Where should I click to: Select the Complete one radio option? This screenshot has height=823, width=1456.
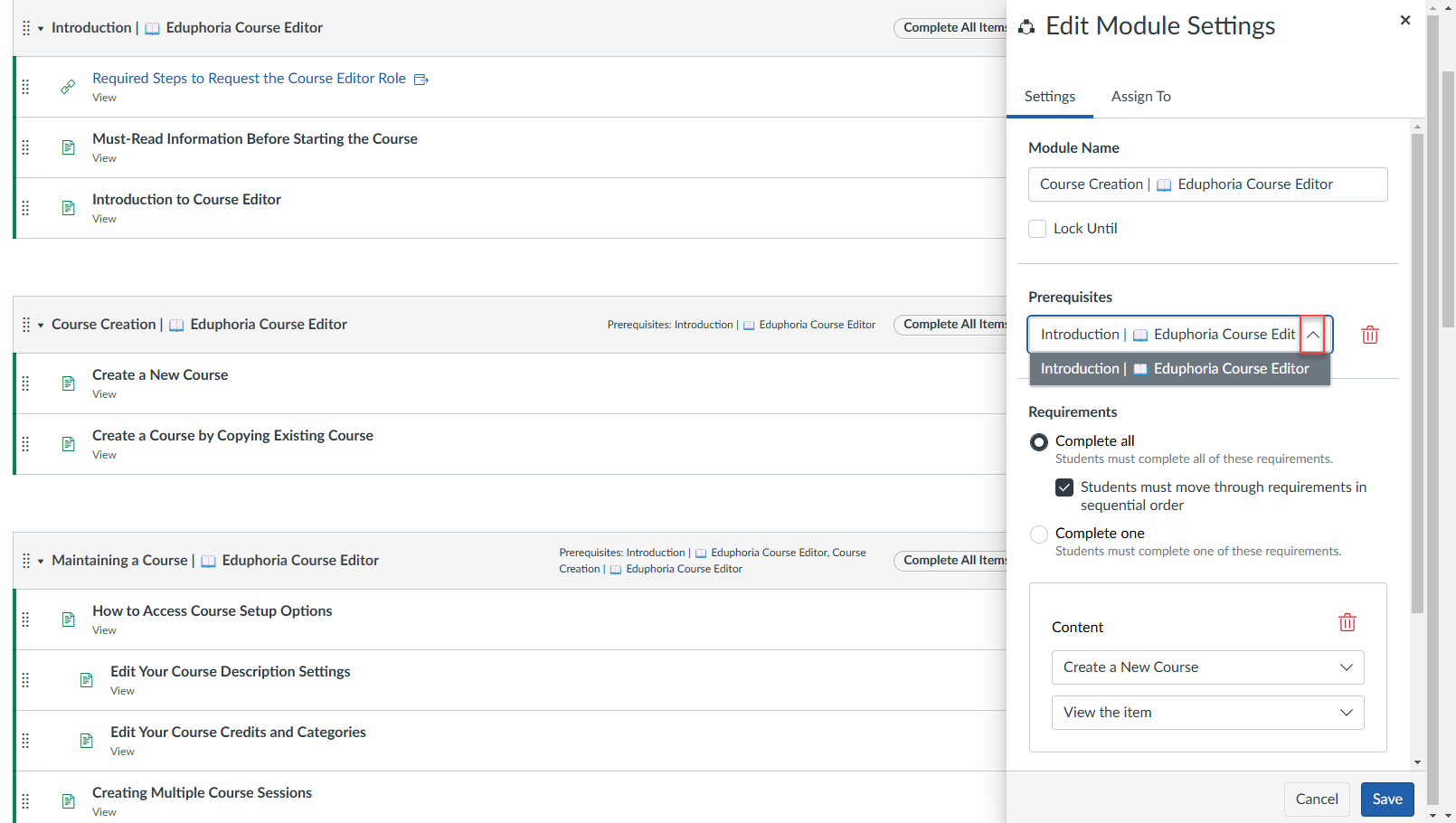(x=1039, y=534)
